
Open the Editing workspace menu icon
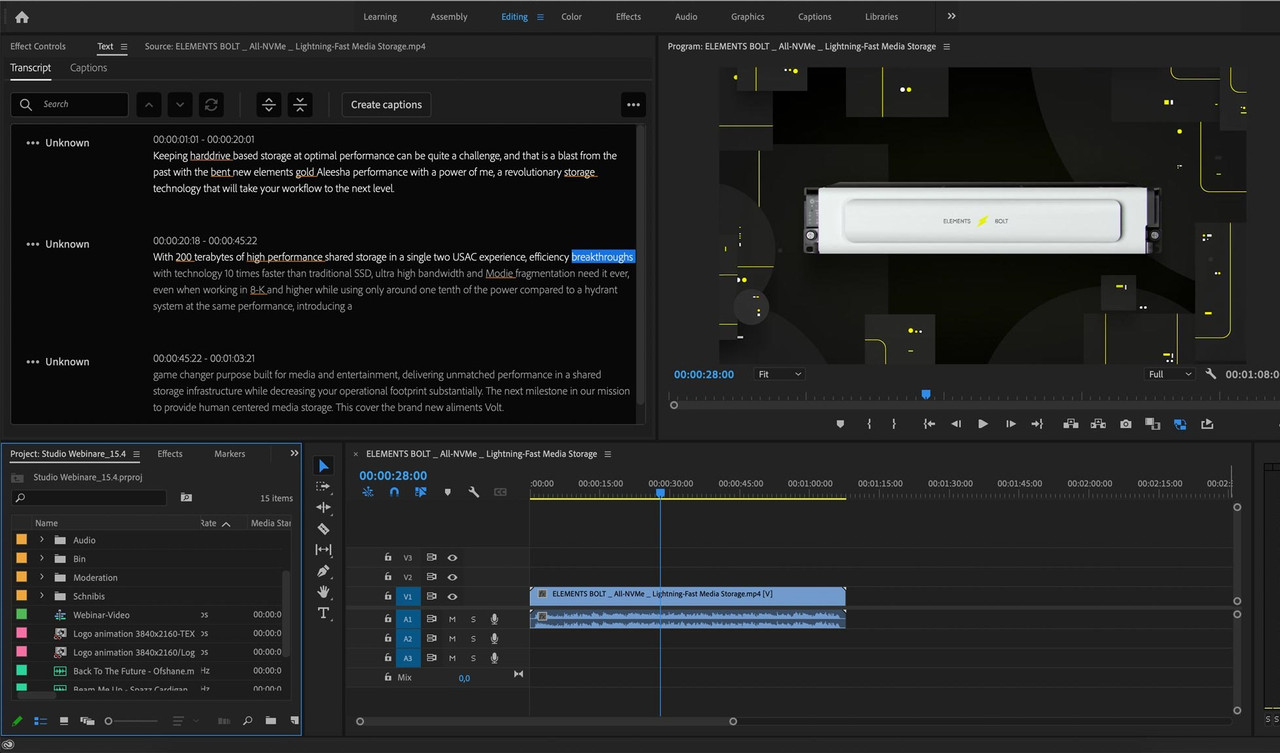click(x=541, y=17)
